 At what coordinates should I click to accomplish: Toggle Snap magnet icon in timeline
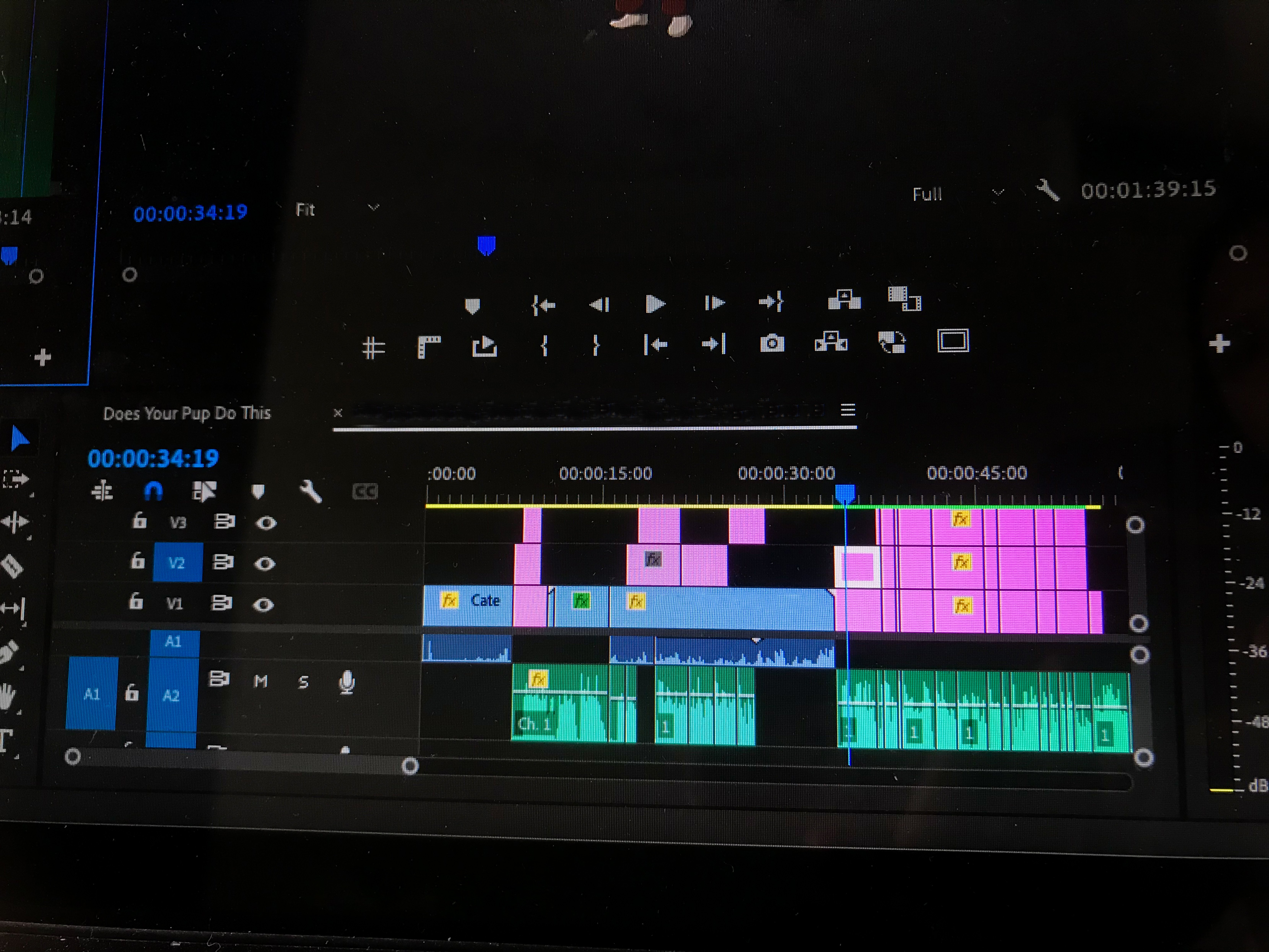click(x=153, y=491)
